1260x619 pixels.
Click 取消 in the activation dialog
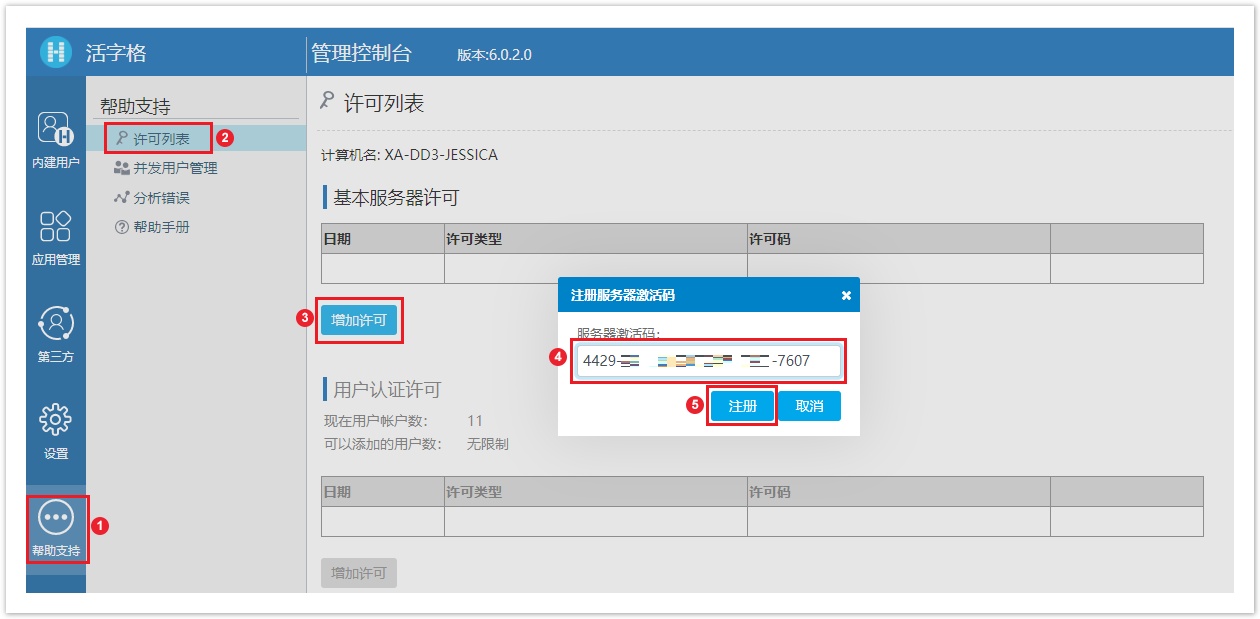[809, 406]
